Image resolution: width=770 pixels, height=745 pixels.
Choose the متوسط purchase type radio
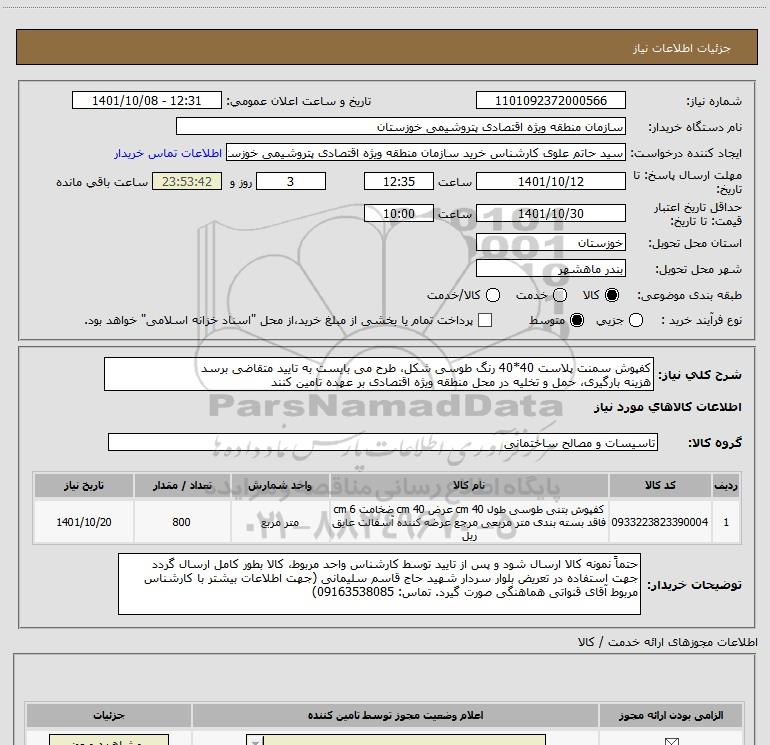[577, 320]
